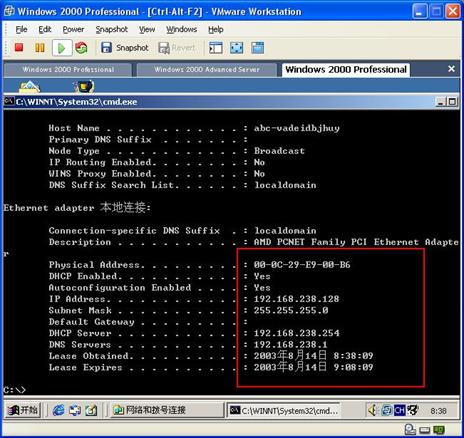Launch Internet Explorer from the quick launch bar
Viewport: 464px width, 438px height.
coord(58,410)
